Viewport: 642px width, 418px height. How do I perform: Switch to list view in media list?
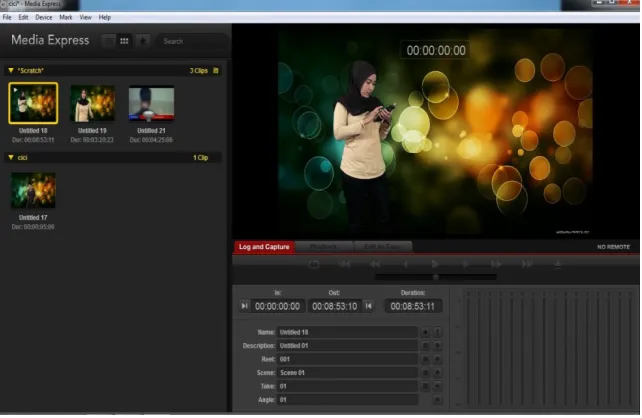(109, 41)
